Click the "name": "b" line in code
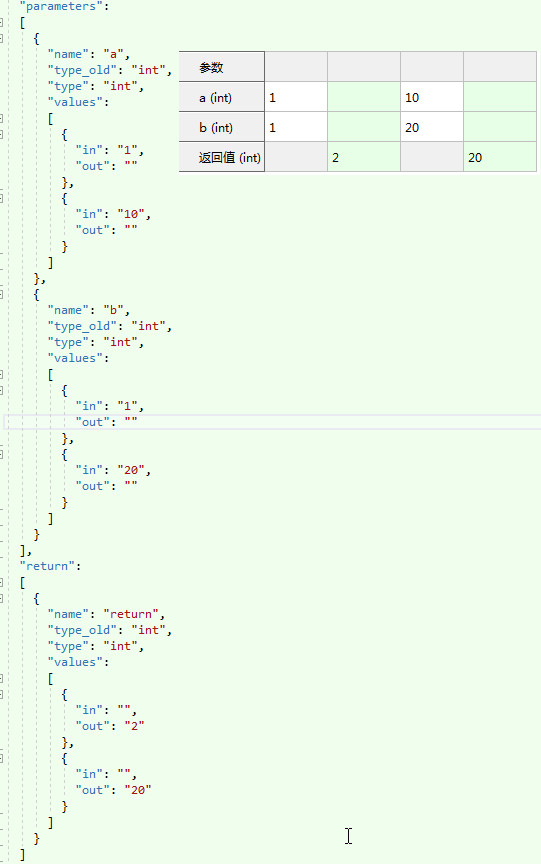The image size is (541, 864). coord(88,310)
